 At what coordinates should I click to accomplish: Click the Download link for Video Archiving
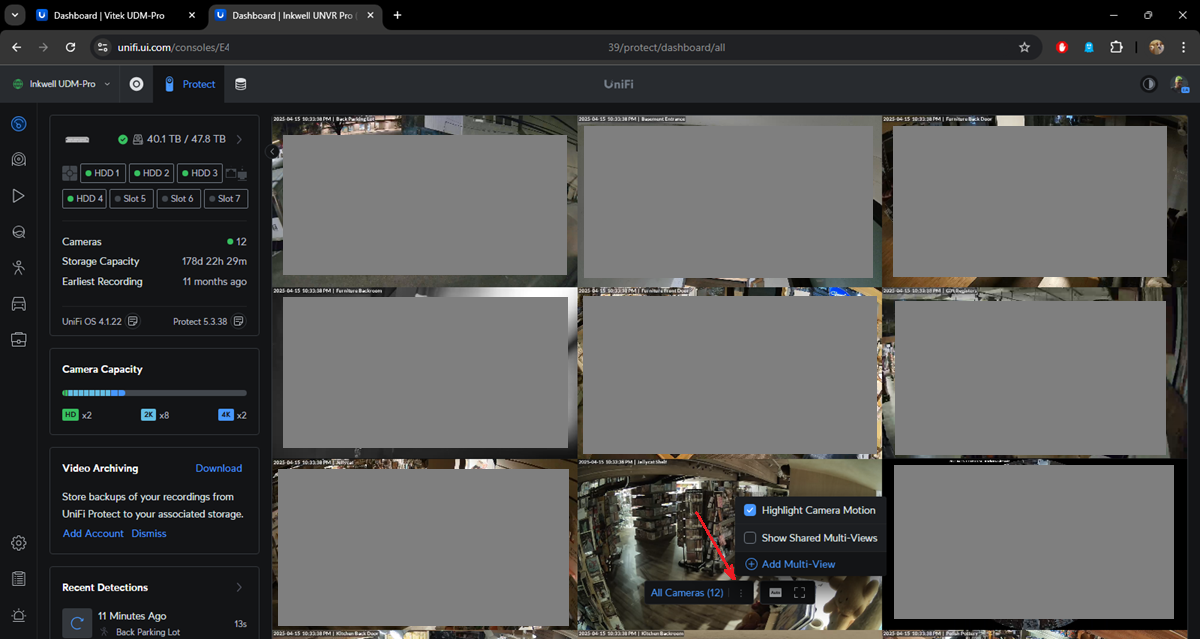point(218,468)
